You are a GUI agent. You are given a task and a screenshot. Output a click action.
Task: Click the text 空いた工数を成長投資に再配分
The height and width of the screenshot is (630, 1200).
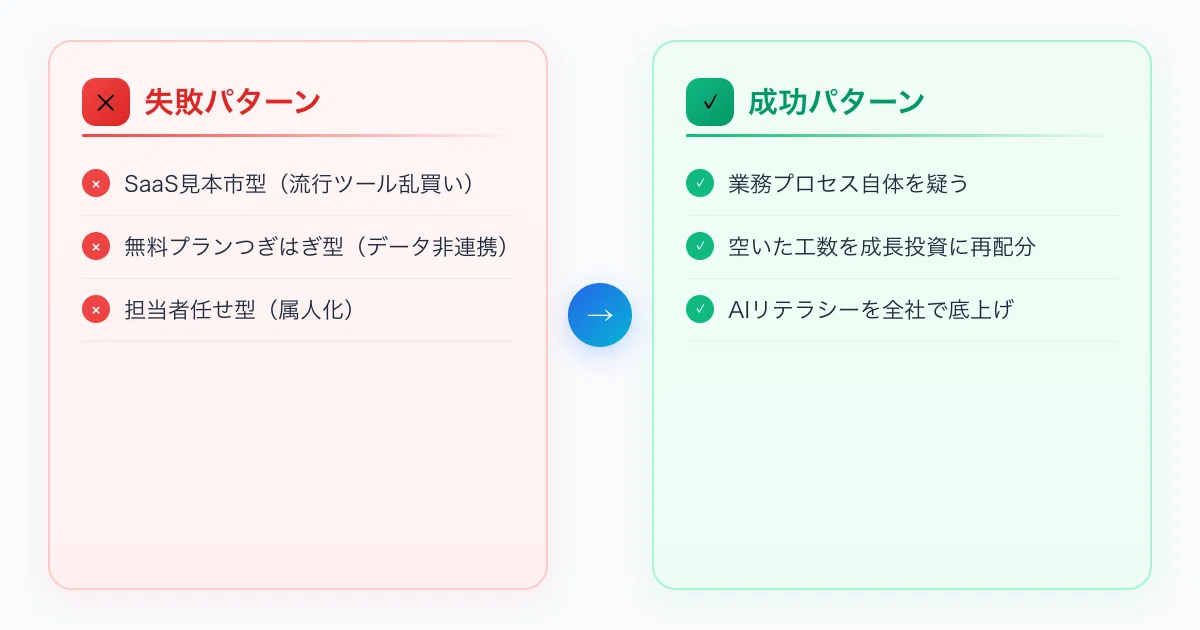coord(882,247)
